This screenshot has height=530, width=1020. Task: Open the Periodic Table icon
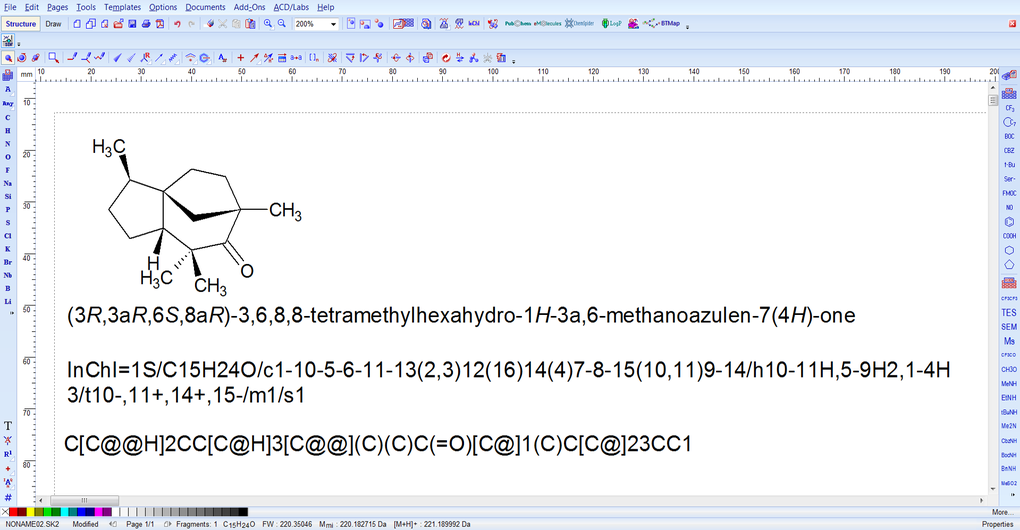click(x=8, y=75)
